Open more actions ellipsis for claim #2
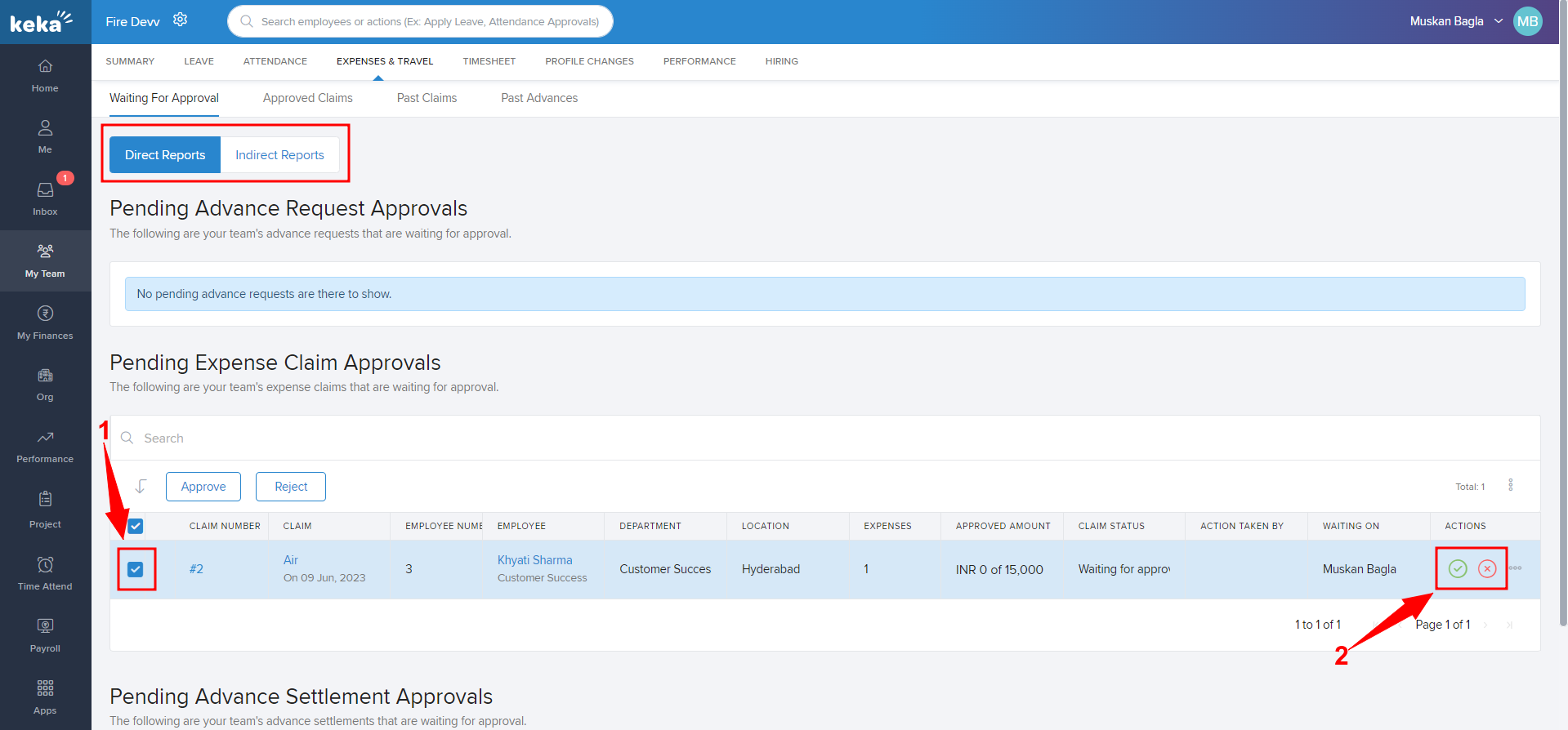Image resolution: width=1568 pixels, height=730 pixels. [x=1516, y=568]
